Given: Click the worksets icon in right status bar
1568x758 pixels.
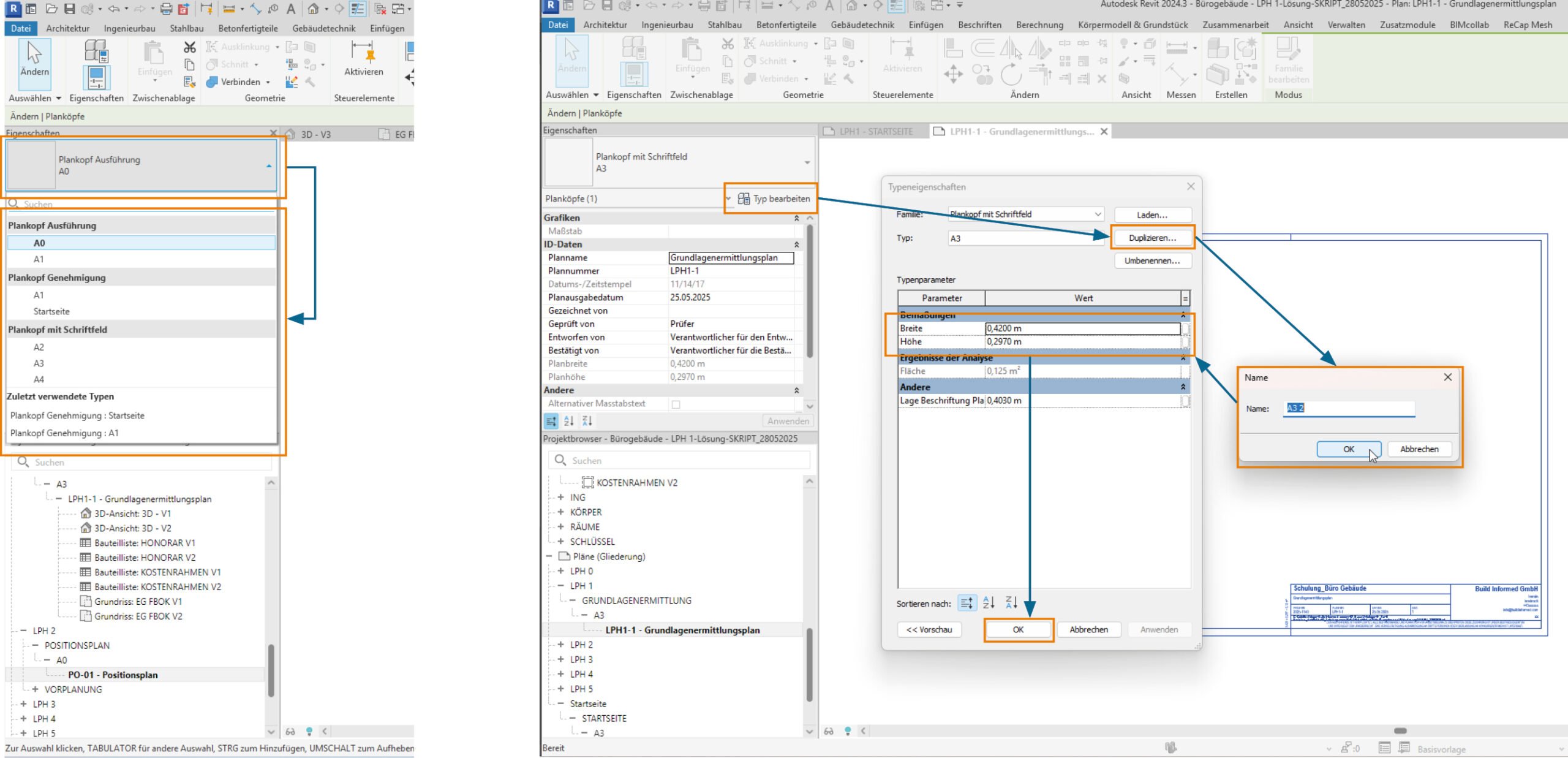Looking at the screenshot, I should [x=1170, y=748].
